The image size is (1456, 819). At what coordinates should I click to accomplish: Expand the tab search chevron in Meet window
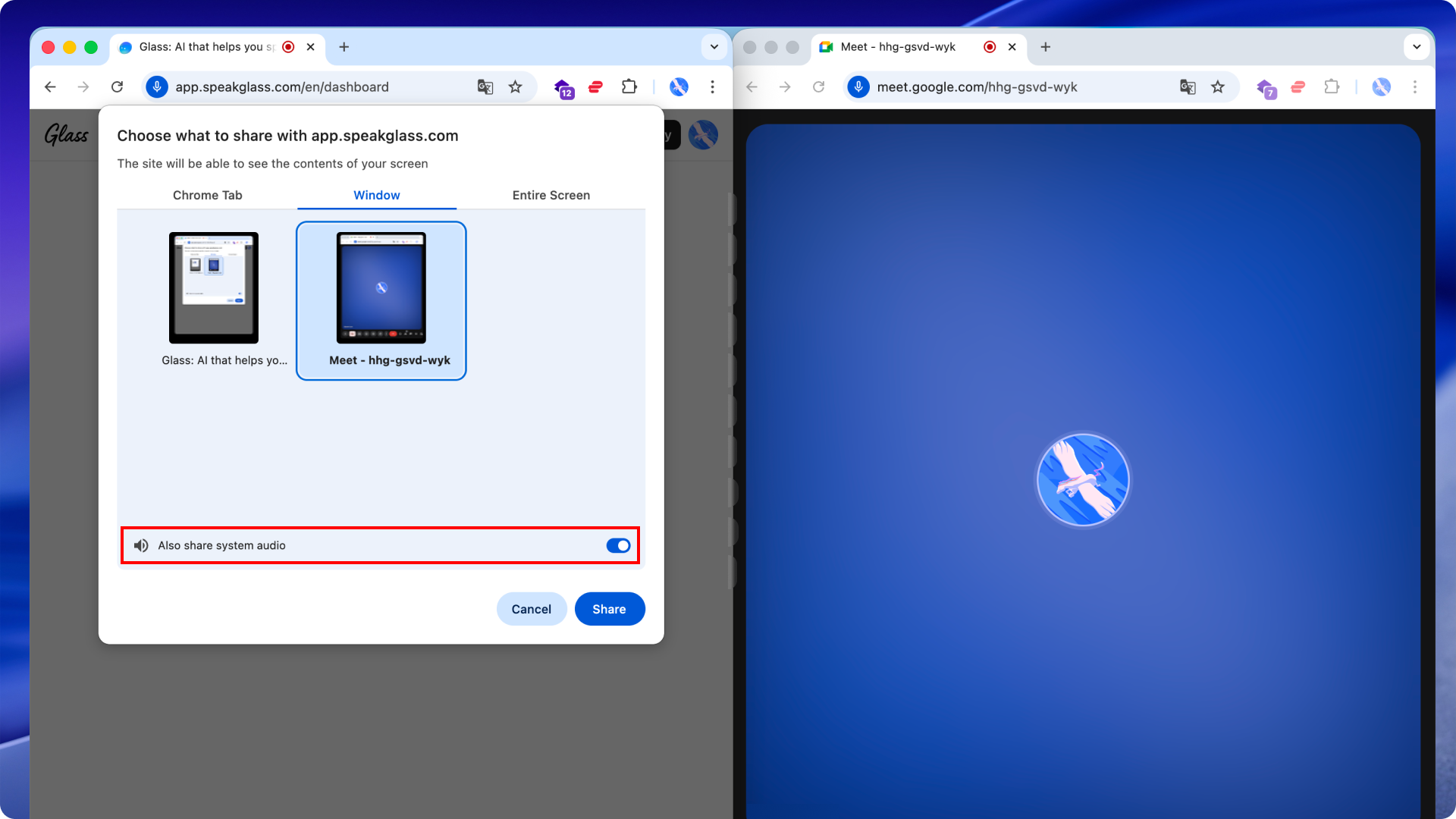1416,47
